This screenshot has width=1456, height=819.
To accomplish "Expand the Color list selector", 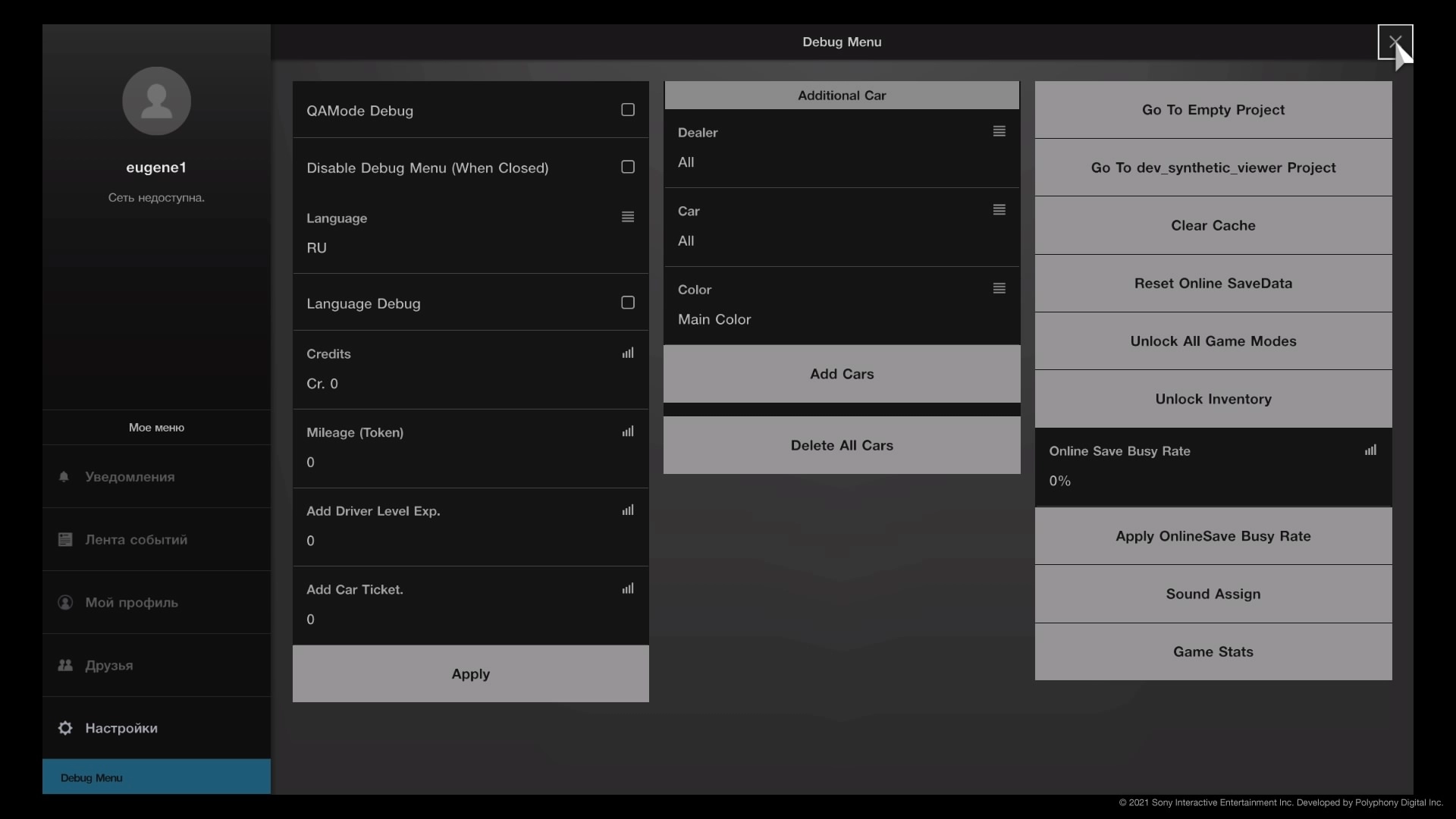I will point(999,288).
